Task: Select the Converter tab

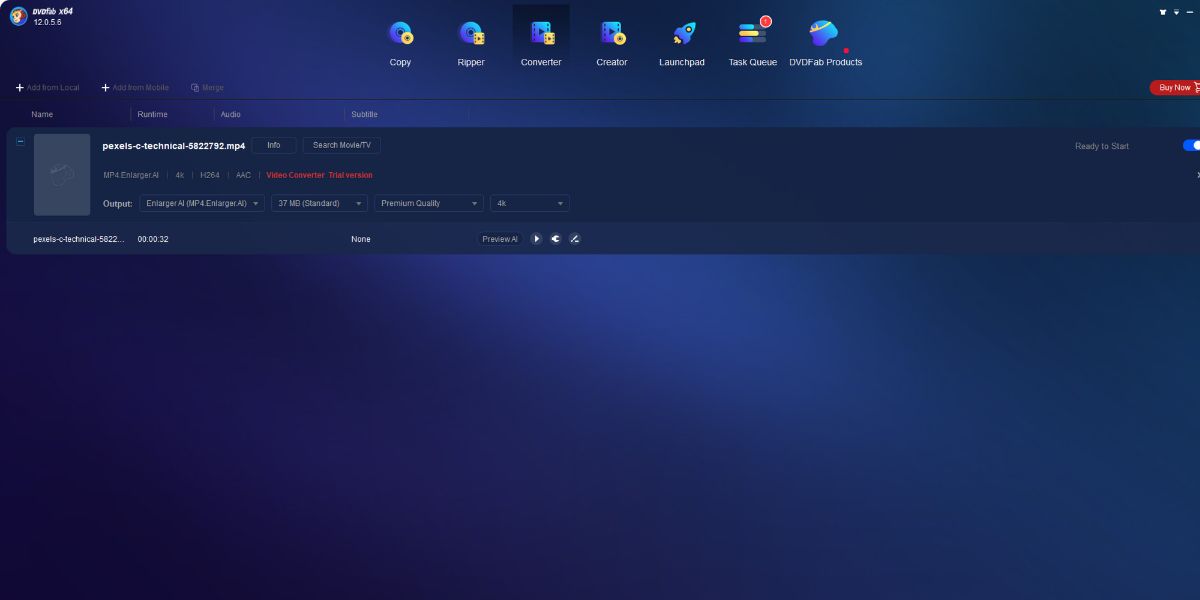Action: tap(541, 40)
